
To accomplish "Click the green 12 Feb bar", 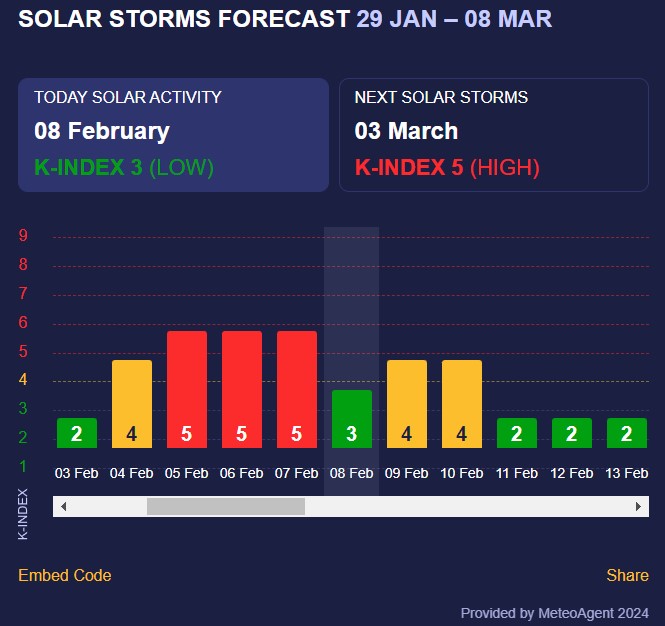I will pos(572,433).
